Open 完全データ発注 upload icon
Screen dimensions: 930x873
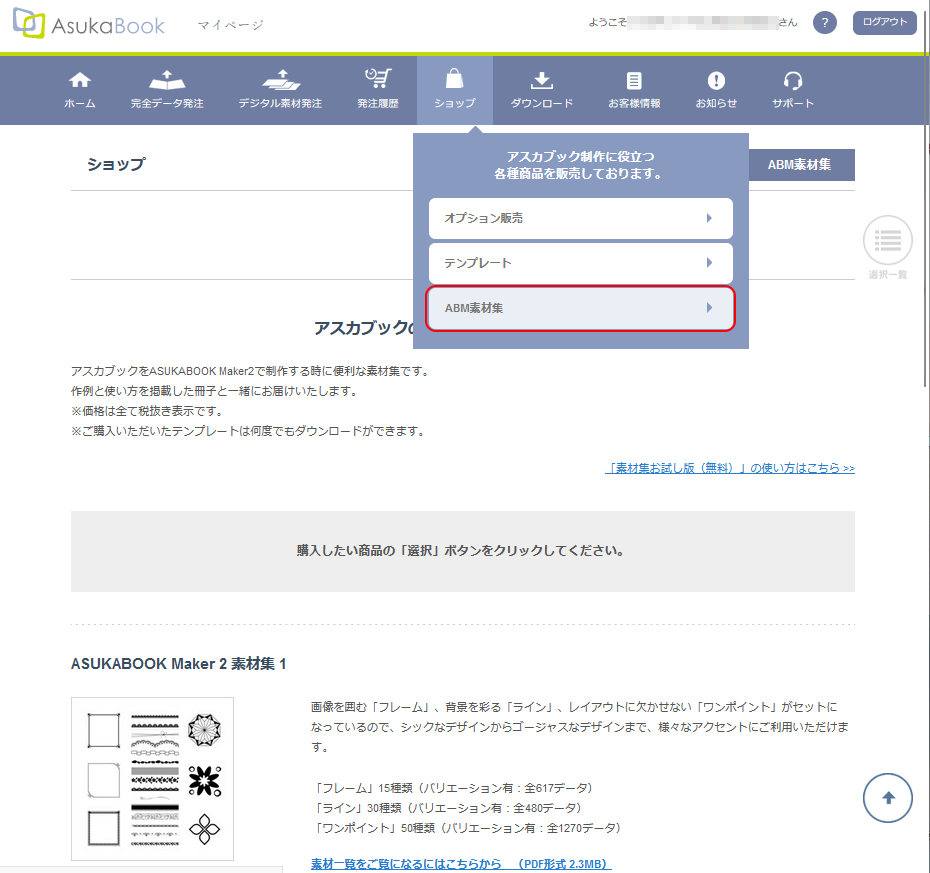[167, 80]
